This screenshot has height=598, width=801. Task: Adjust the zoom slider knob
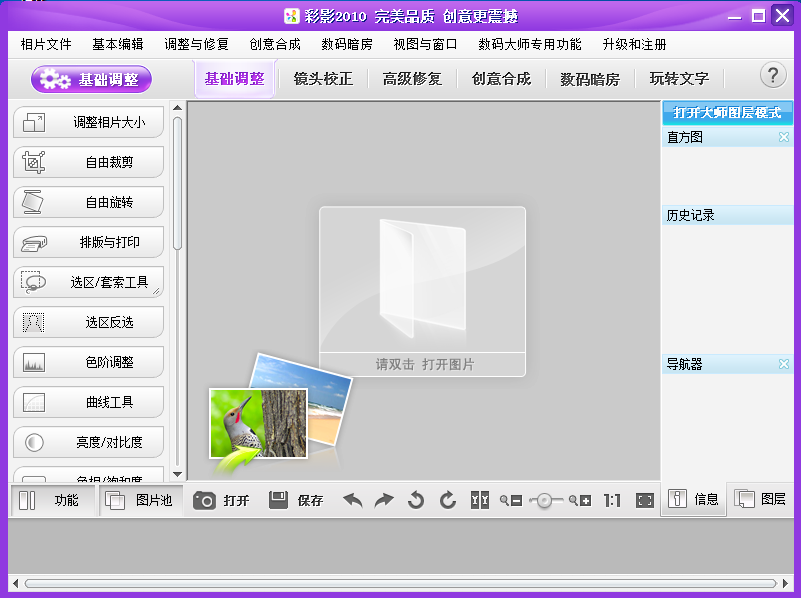click(545, 500)
